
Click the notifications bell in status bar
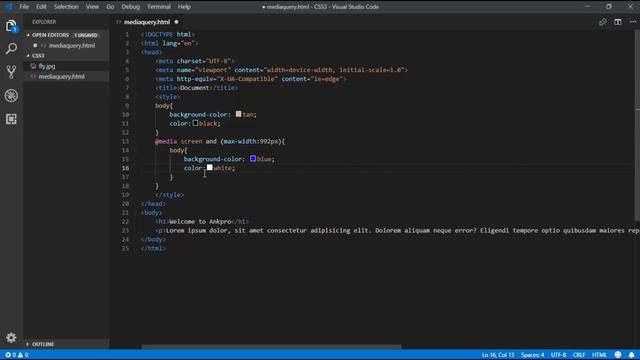pos(631,355)
